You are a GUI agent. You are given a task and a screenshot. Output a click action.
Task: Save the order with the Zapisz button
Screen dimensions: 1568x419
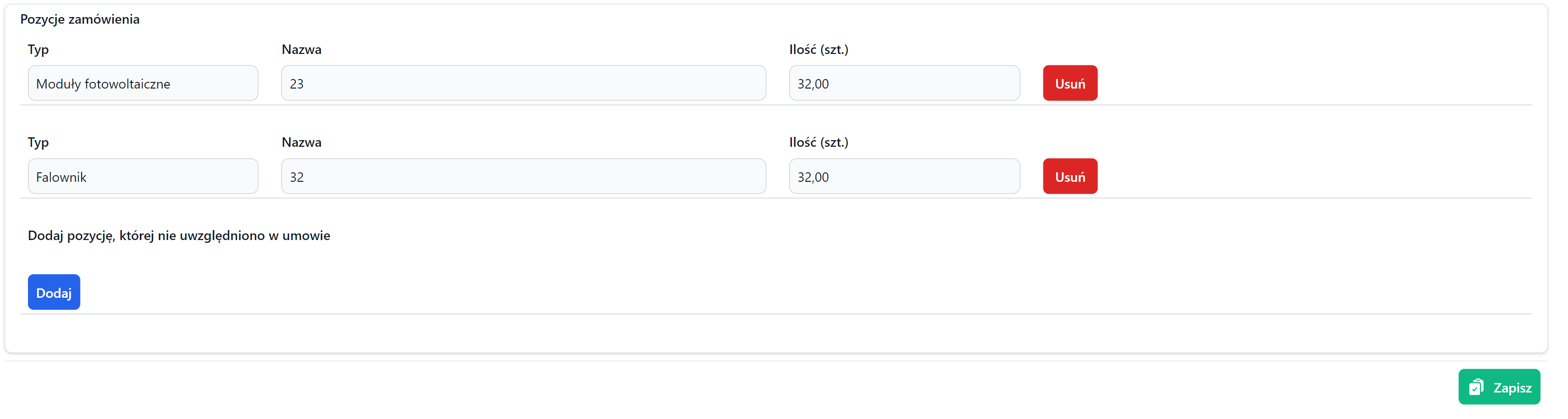[1499, 387]
